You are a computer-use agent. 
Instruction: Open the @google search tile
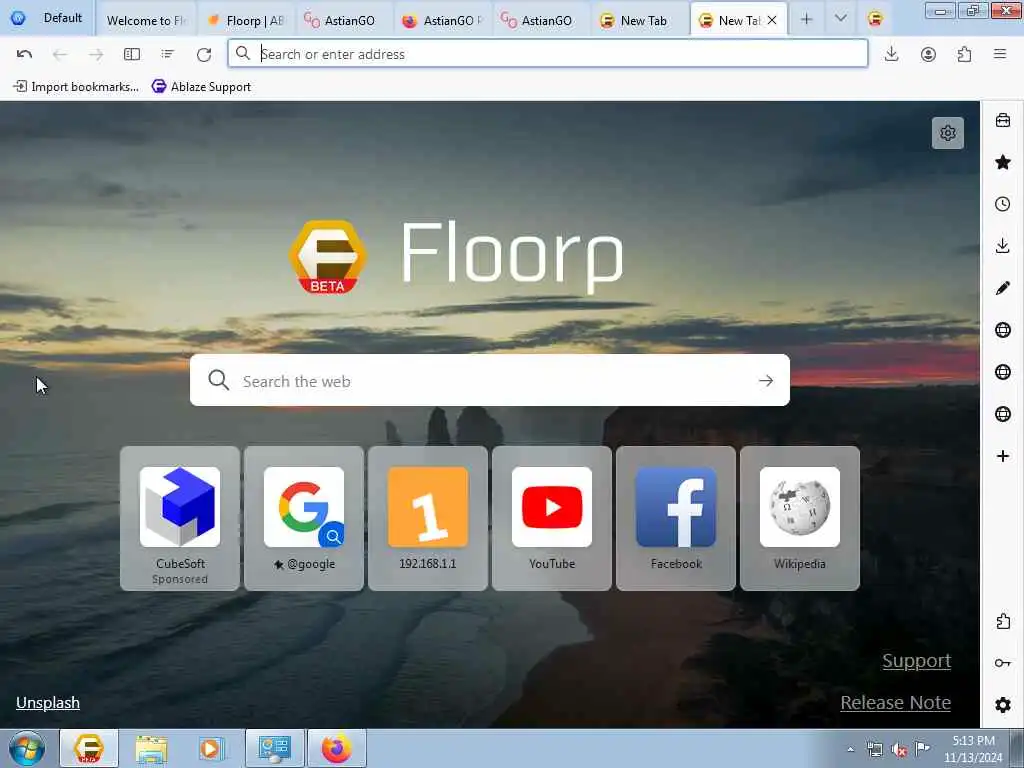coord(304,519)
